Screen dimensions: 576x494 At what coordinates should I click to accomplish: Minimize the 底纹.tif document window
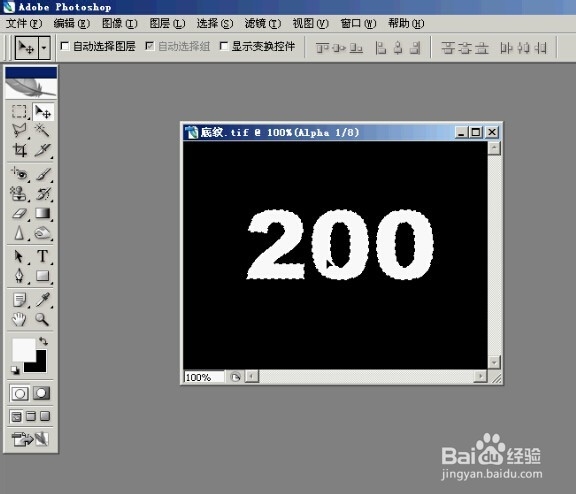461,132
